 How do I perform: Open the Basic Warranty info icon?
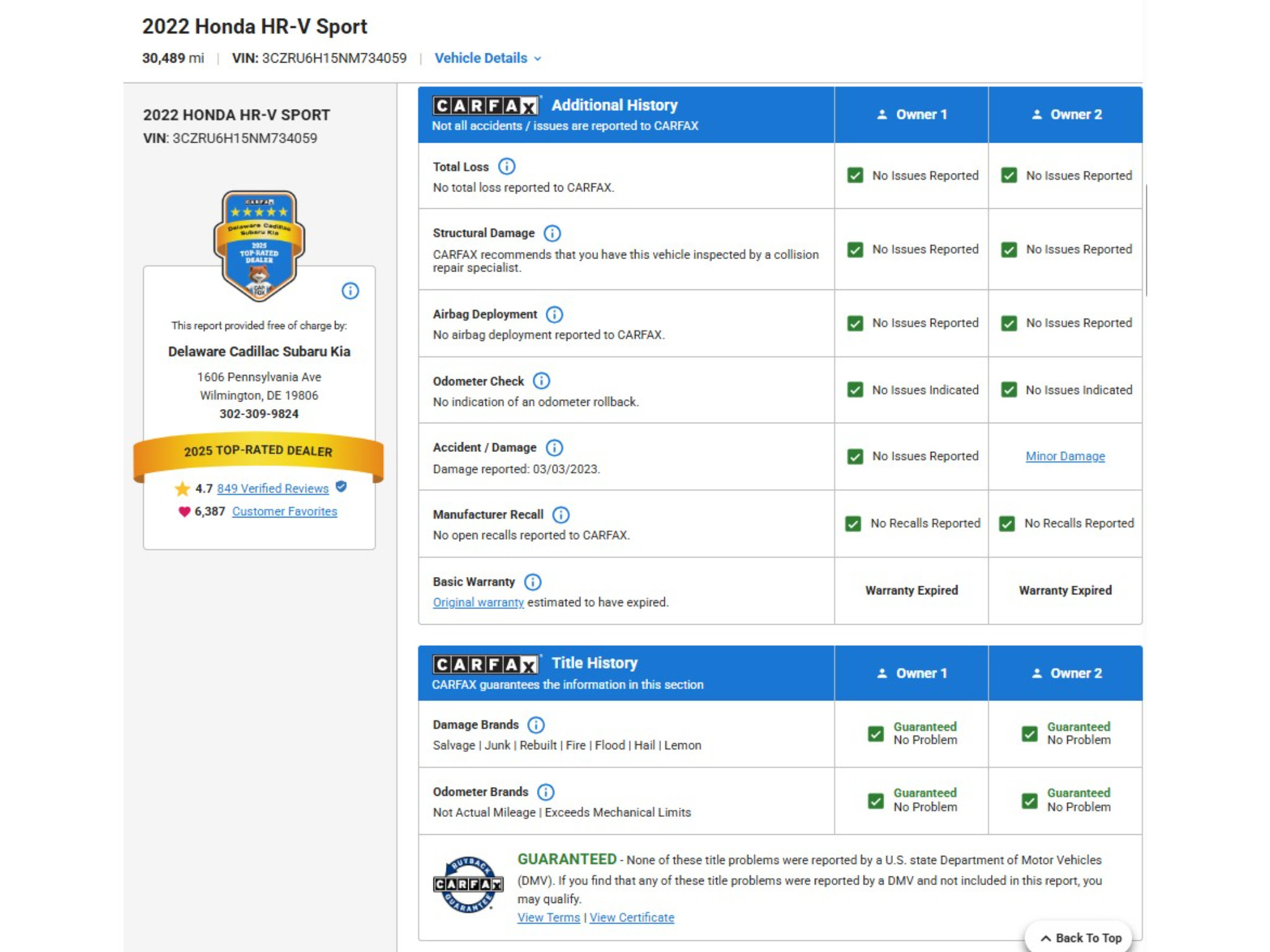533,581
